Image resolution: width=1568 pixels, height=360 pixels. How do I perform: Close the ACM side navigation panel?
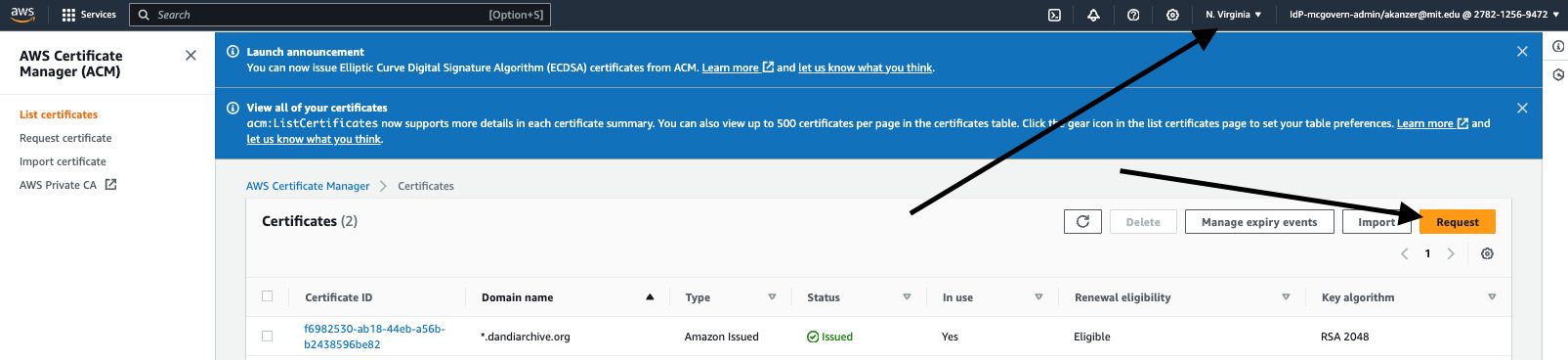pos(191,56)
